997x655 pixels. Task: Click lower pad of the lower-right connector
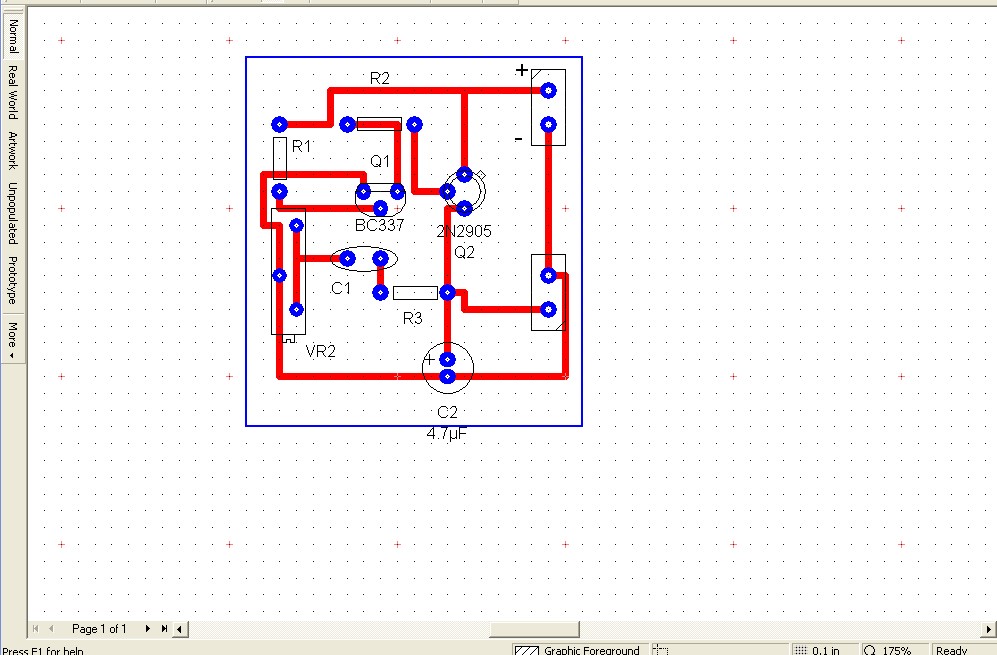click(x=548, y=309)
